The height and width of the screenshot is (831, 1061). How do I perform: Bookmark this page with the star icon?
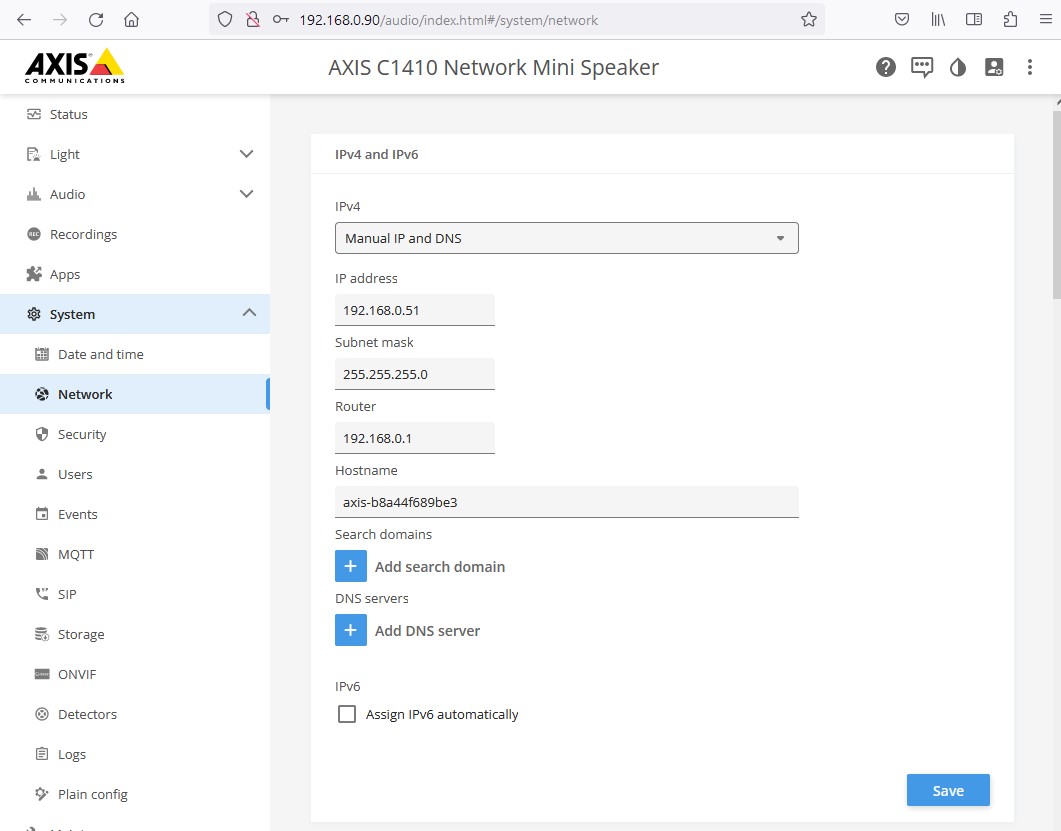click(x=809, y=20)
